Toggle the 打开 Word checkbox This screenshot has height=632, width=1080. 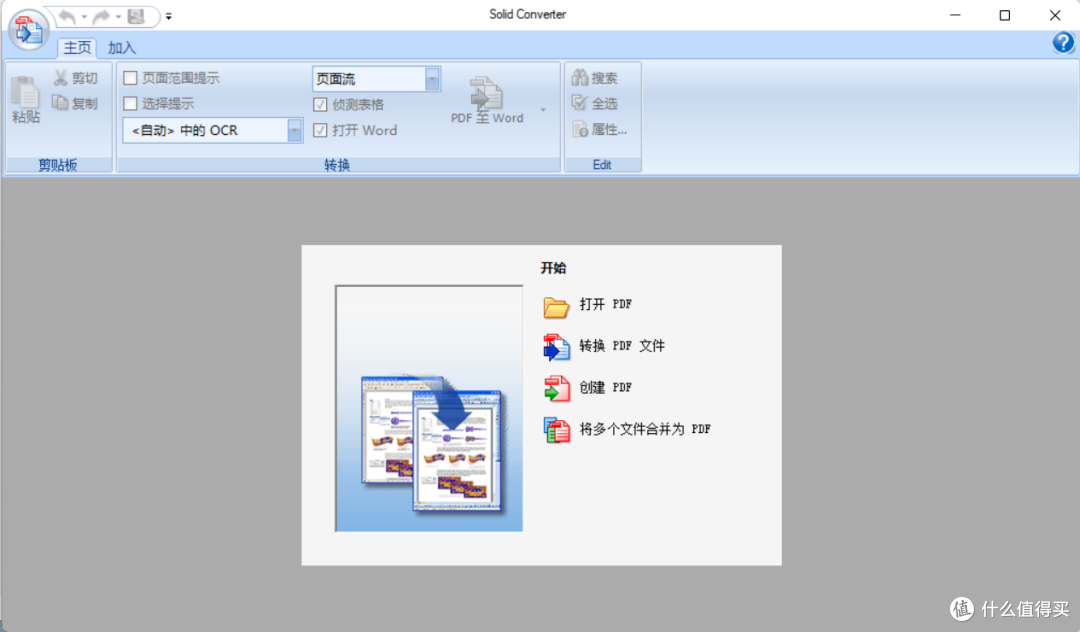tap(320, 130)
